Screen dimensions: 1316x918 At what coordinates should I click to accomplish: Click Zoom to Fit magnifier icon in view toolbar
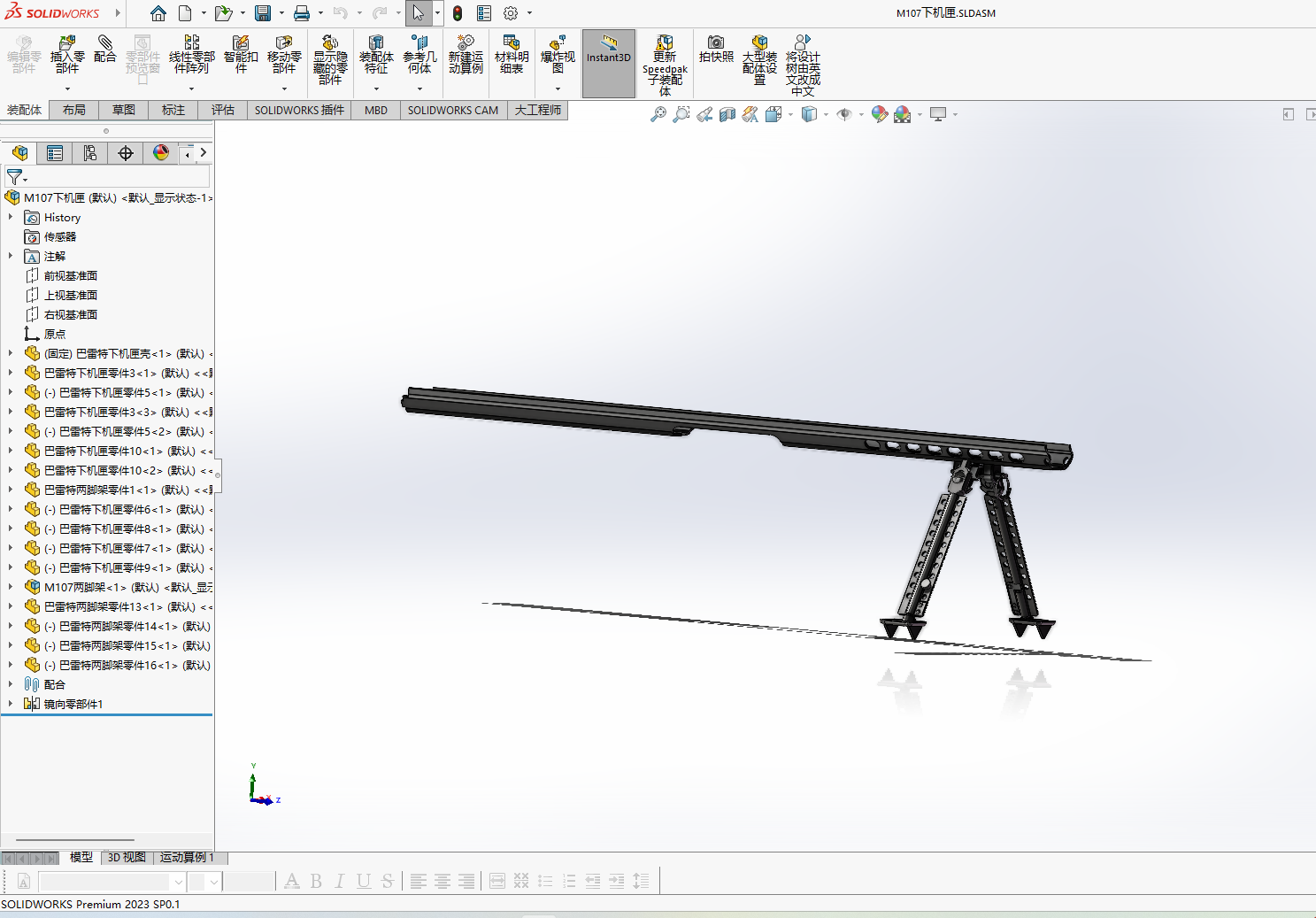tap(658, 114)
